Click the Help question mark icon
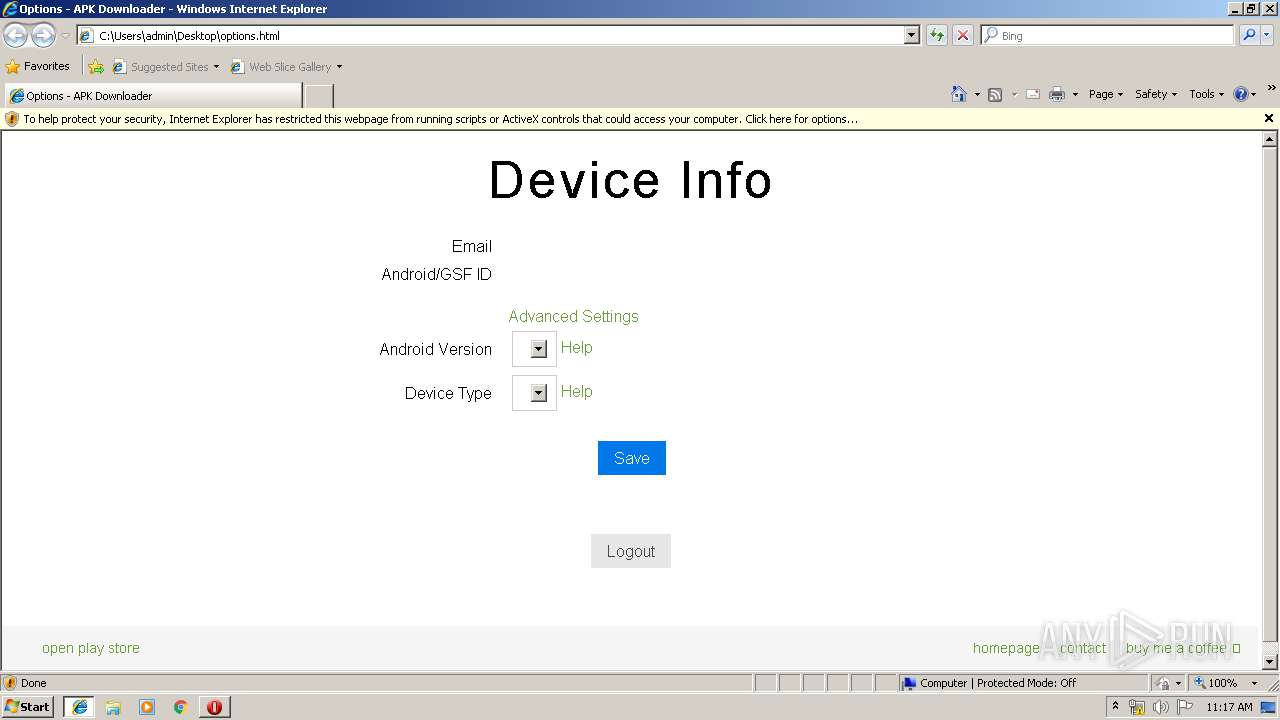Screen dimensions: 1280x720 1241,94
